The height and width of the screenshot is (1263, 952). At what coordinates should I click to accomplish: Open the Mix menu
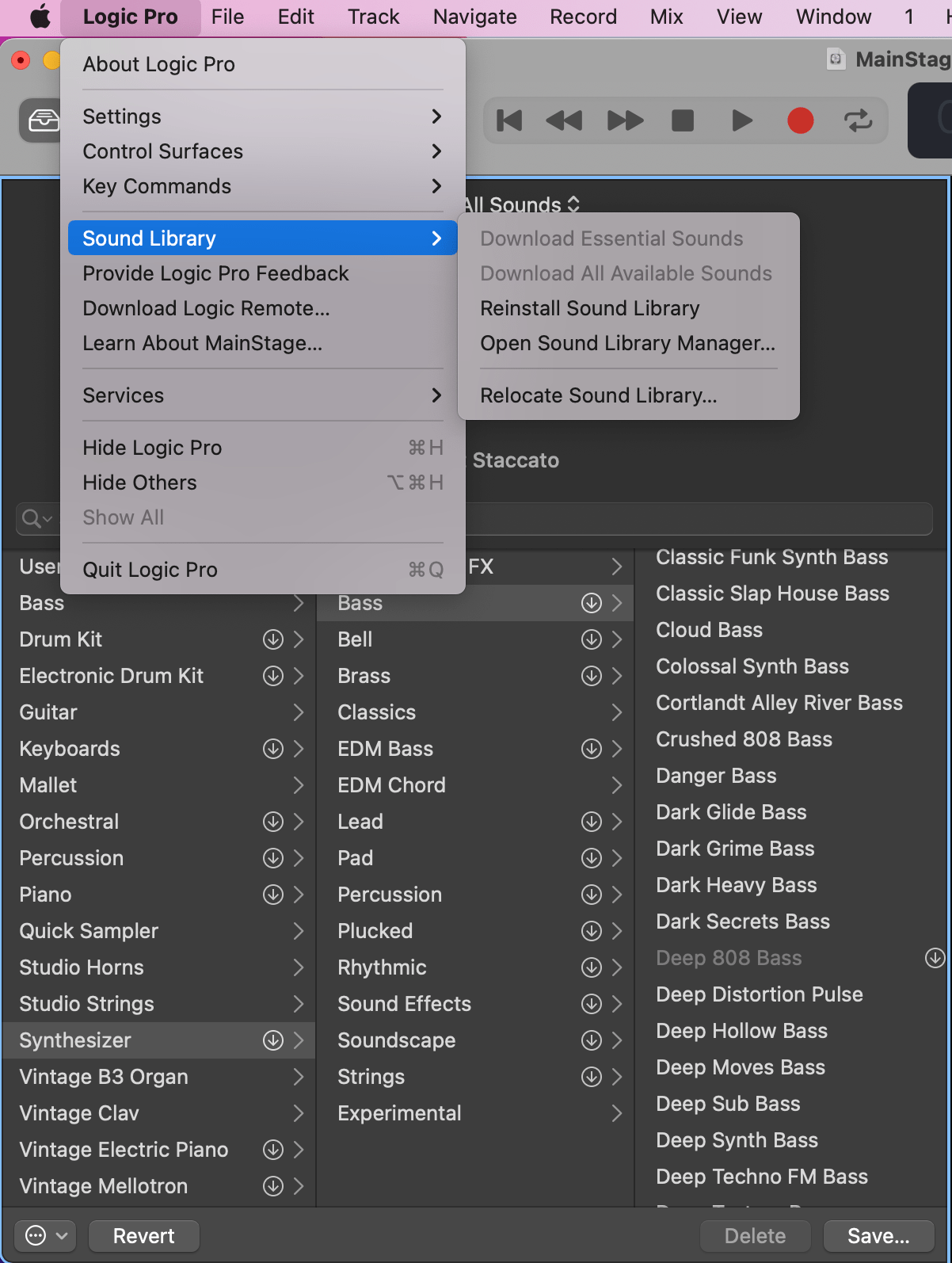[x=667, y=17]
